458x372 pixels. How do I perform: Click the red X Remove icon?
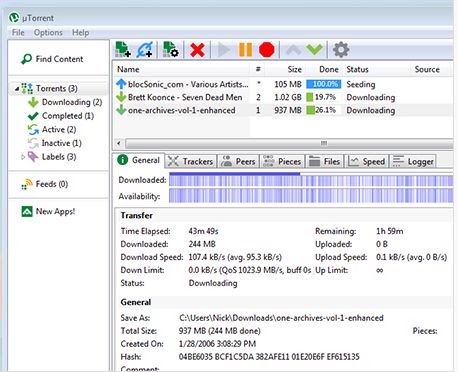pyautogui.click(x=197, y=50)
